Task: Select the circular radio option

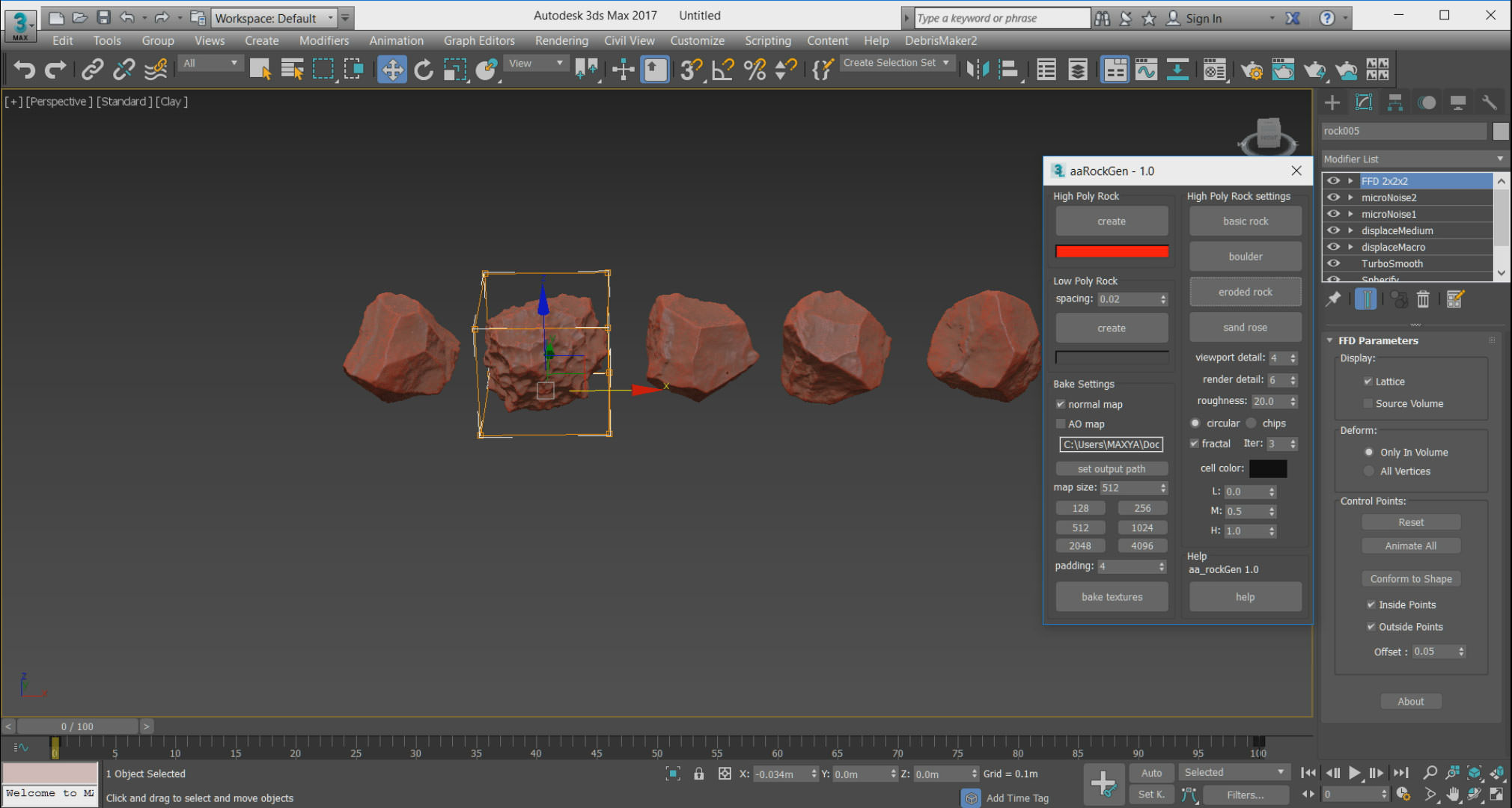Action: [1195, 423]
